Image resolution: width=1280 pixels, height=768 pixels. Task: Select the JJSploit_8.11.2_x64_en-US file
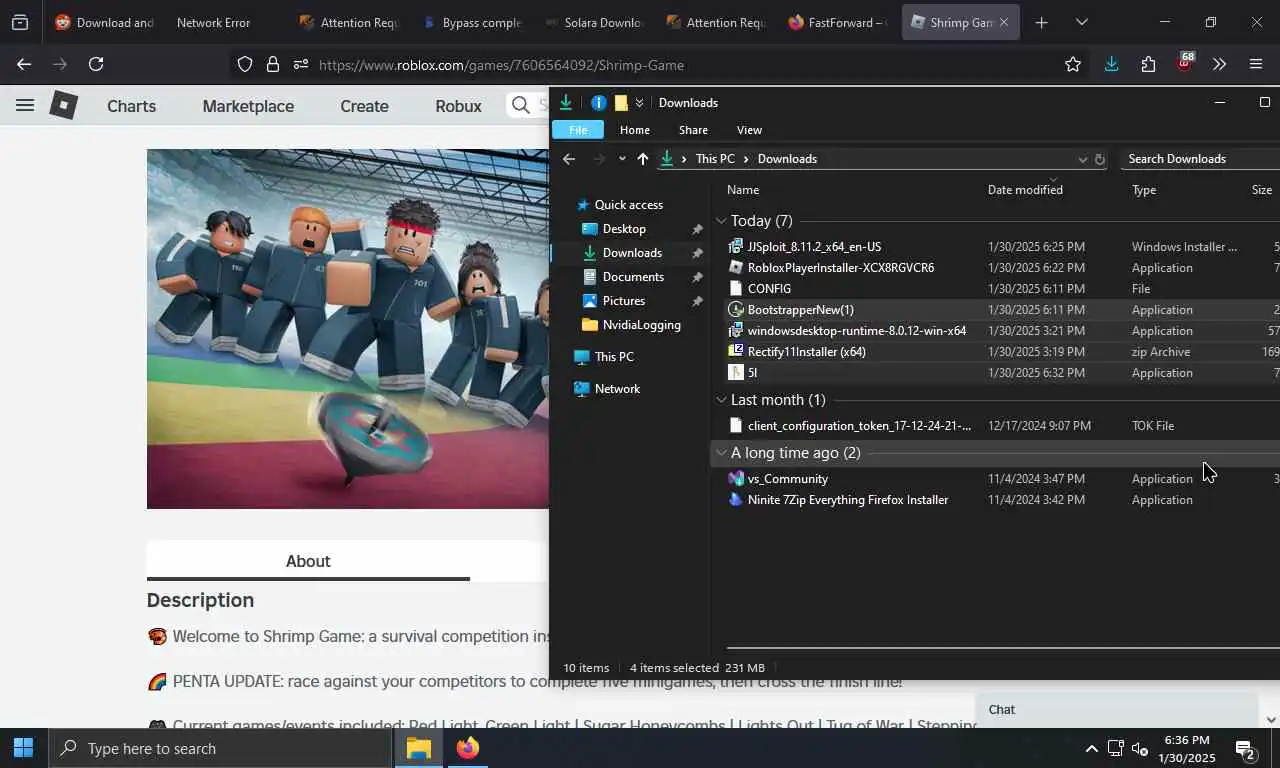[814, 247]
